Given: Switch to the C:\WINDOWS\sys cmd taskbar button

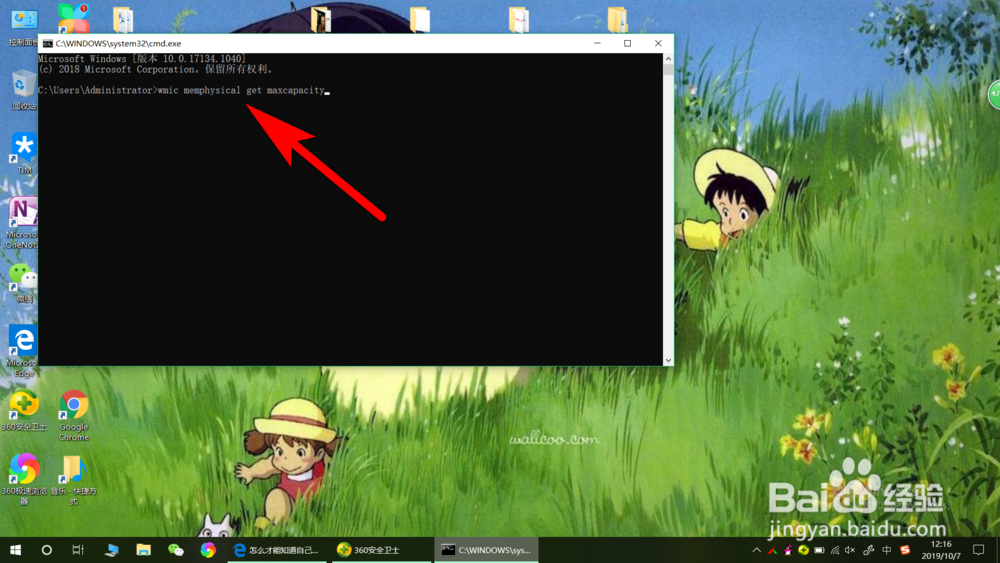Looking at the screenshot, I should (487, 550).
